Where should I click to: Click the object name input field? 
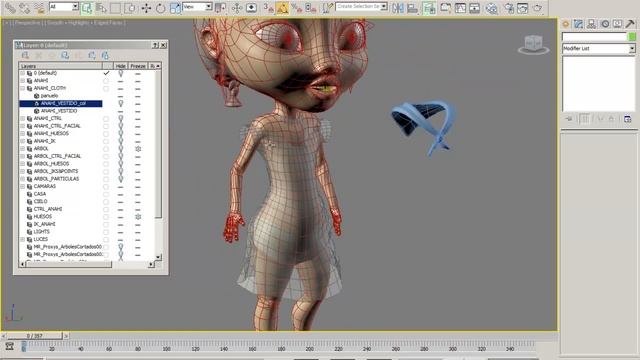(594, 37)
